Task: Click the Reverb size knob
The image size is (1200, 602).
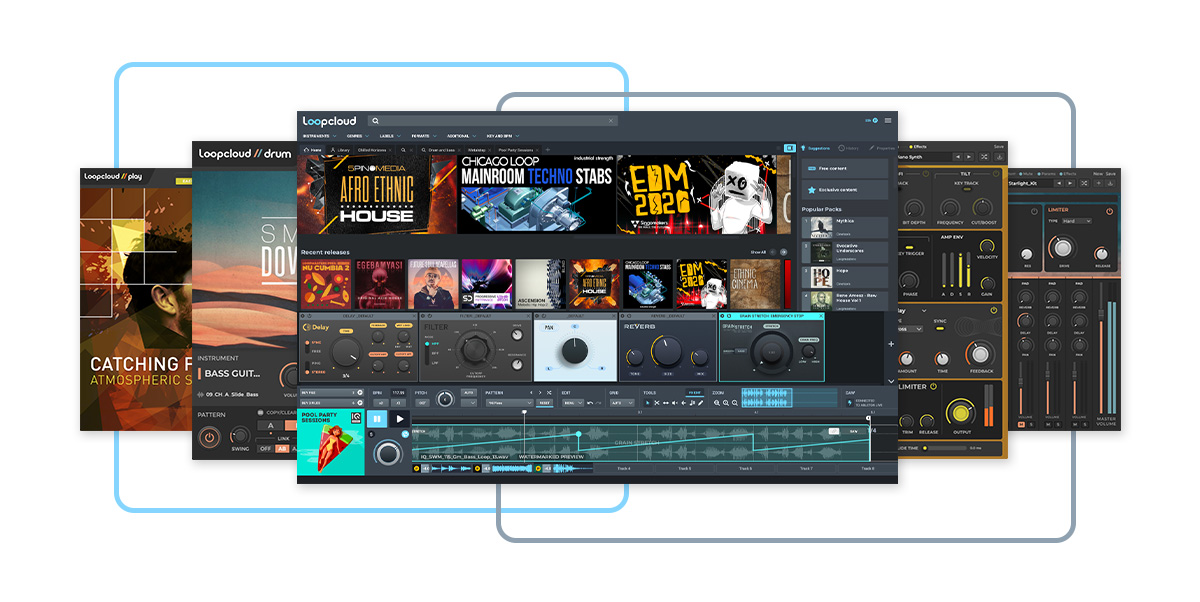Action: pos(666,351)
